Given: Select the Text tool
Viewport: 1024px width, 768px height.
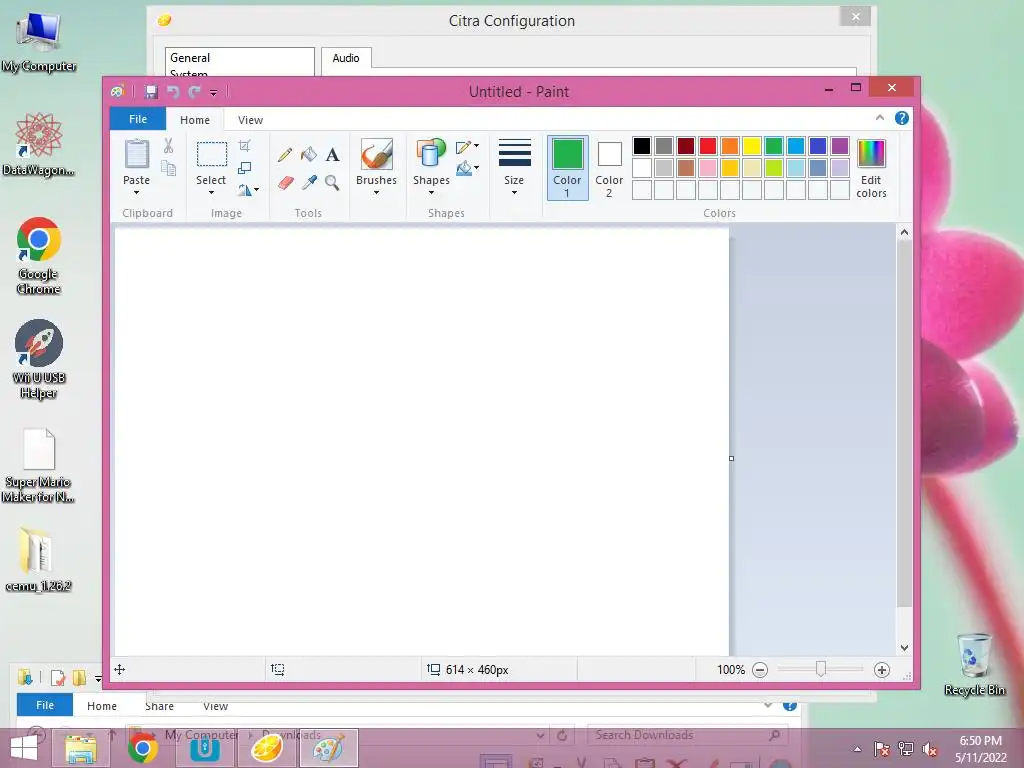Looking at the screenshot, I should tap(332, 155).
